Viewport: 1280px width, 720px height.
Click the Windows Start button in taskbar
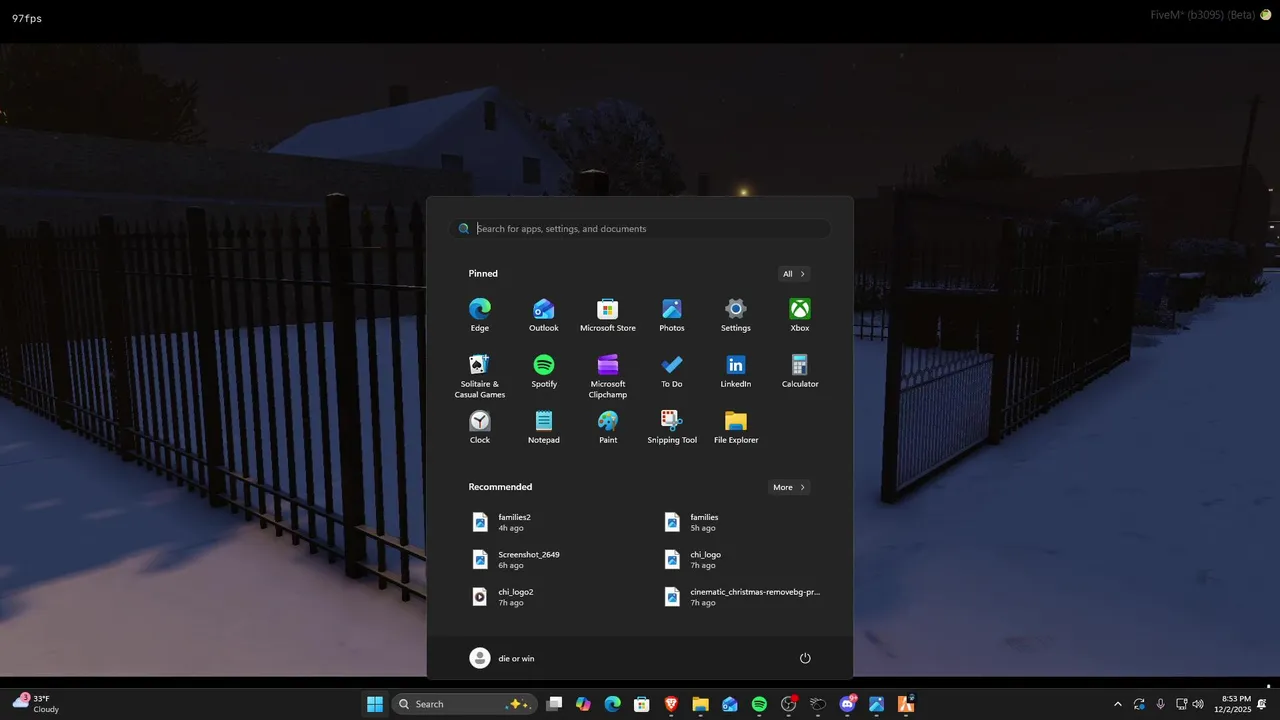click(375, 704)
